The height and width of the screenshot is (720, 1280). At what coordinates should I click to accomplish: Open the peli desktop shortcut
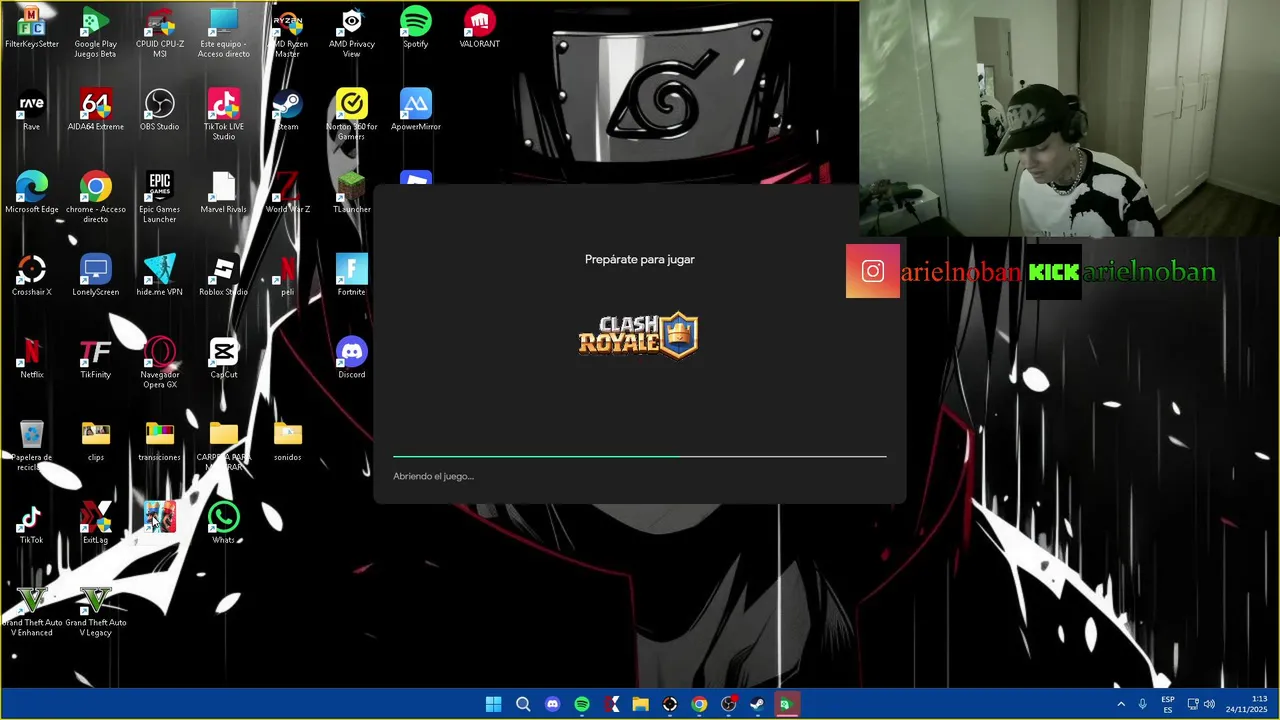pyautogui.click(x=287, y=276)
